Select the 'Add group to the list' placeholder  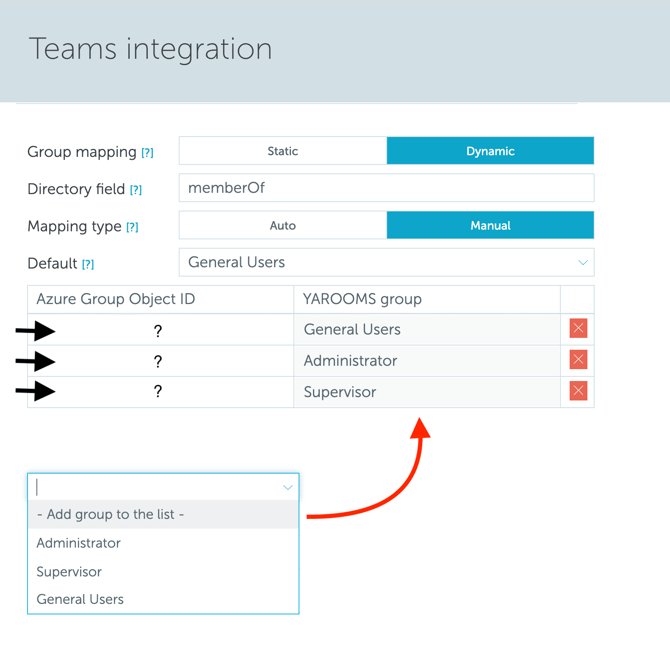[x=110, y=515]
